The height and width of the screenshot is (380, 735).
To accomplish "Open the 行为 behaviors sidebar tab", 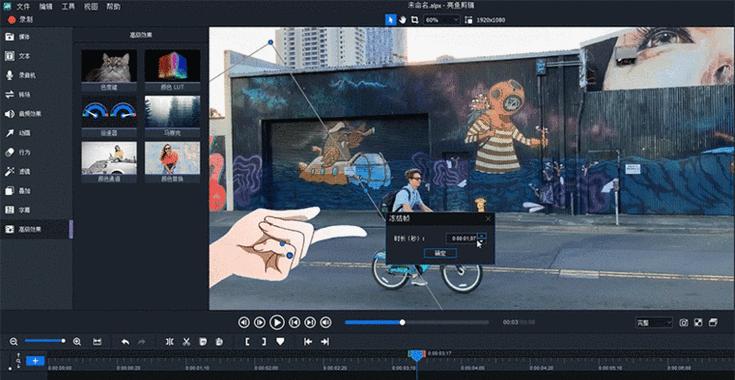I will click(x=36, y=152).
